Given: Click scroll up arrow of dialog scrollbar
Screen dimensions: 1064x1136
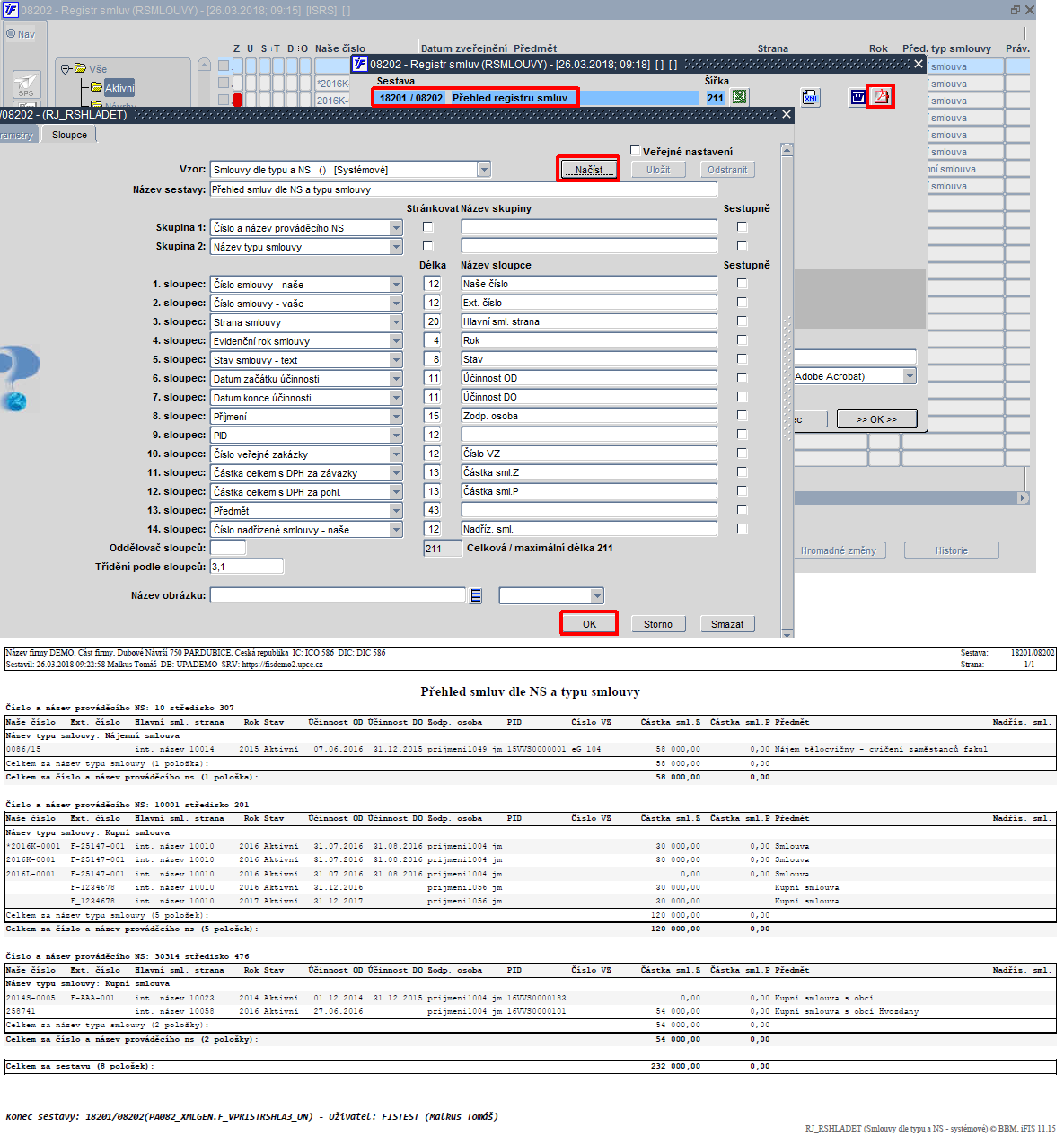Looking at the screenshot, I should (787, 149).
